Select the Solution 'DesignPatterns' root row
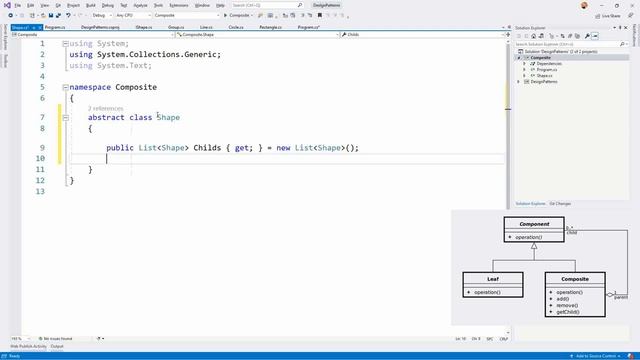 (x=557, y=51)
